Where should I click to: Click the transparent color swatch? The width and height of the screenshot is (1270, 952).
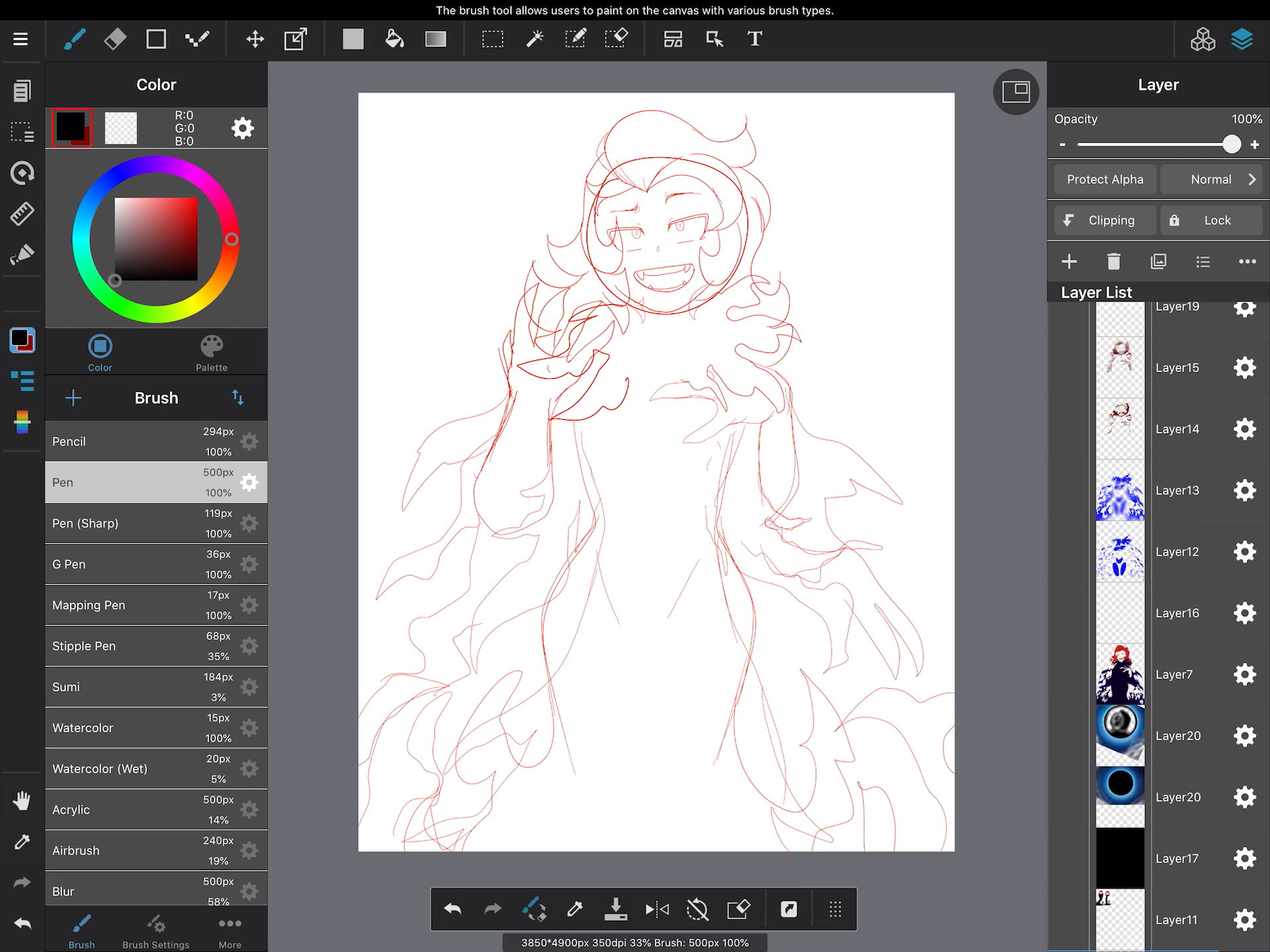coord(121,128)
